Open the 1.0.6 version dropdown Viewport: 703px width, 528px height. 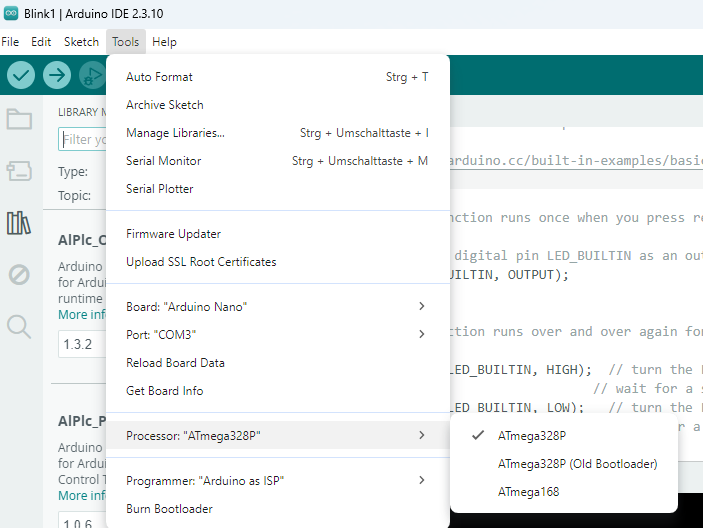click(x=82, y=520)
